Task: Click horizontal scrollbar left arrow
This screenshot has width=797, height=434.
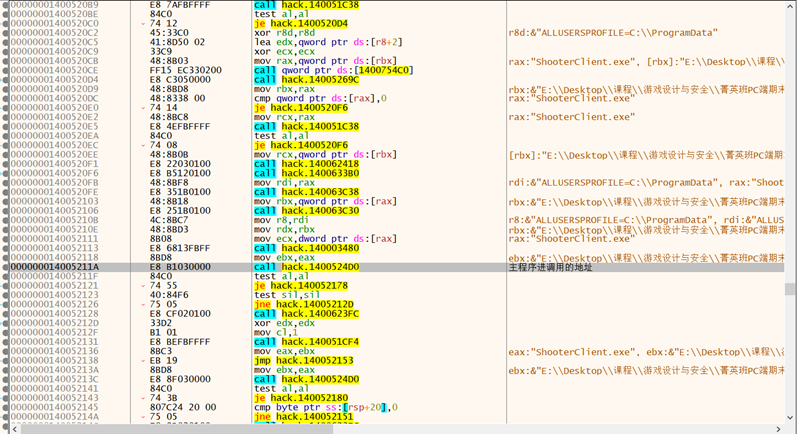Action: tap(14, 429)
